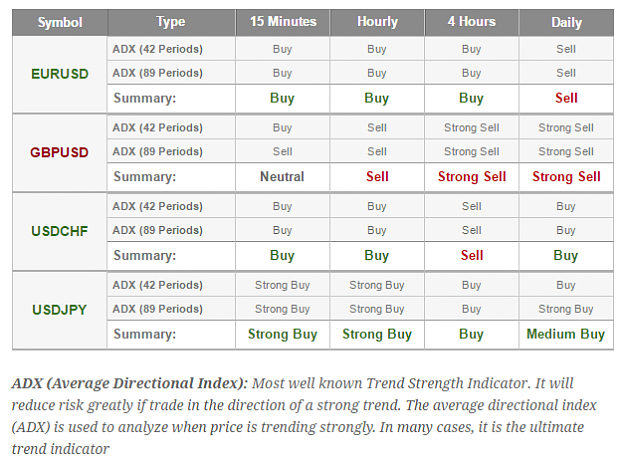Click GBPUSD 4 Hours Strong Sell summary
Viewport: 625px width, 469px height.
tap(472, 177)
